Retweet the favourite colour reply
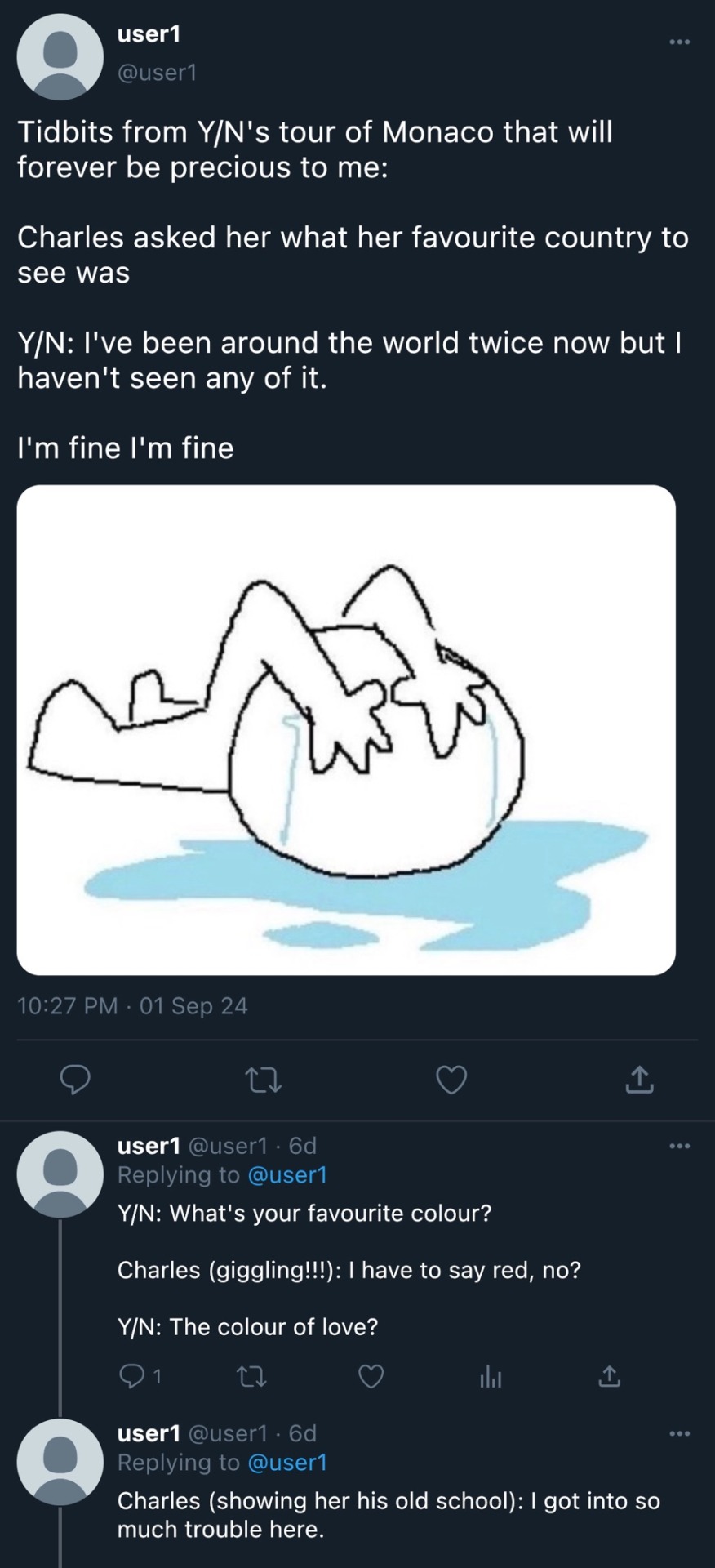715x1568 pixels. (250, 1378)
